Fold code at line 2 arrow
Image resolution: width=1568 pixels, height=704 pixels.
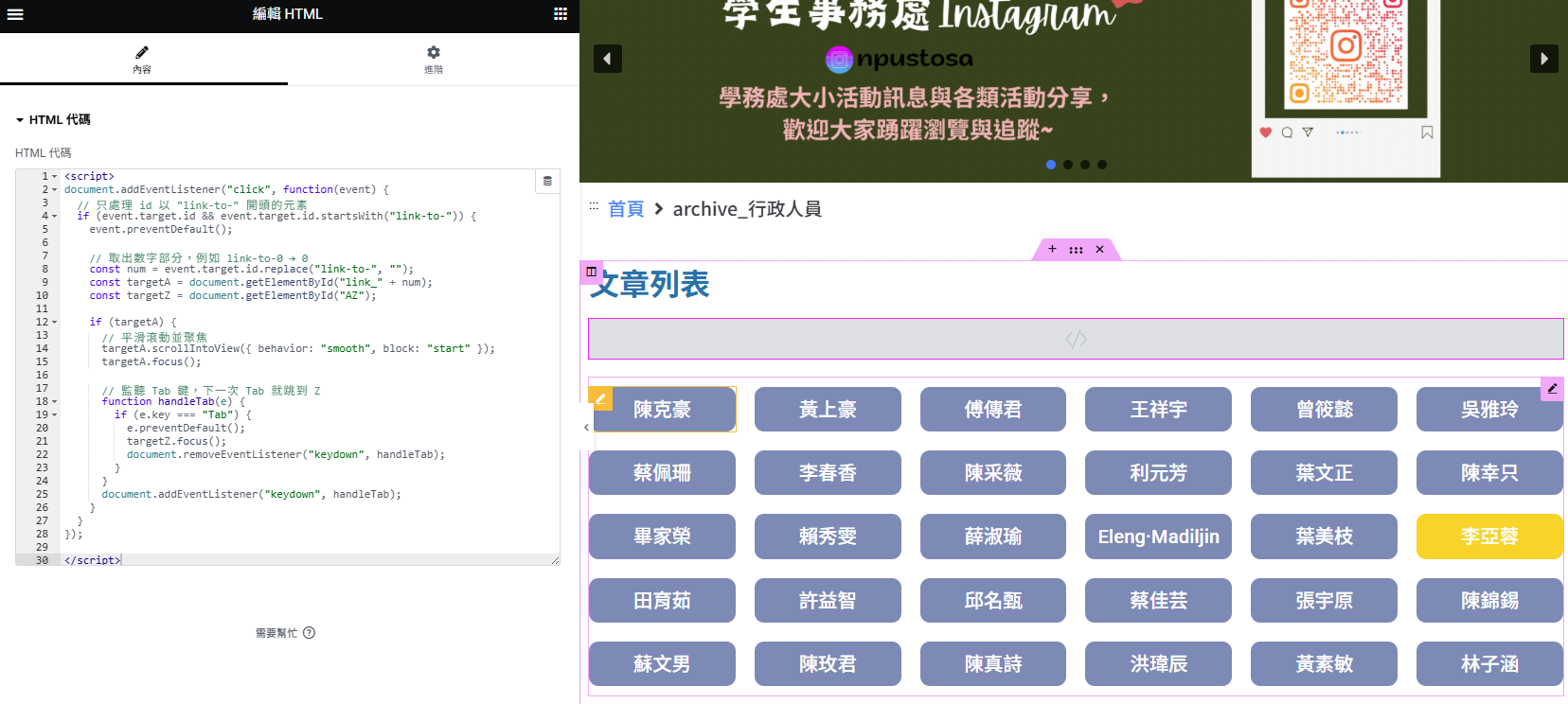(55, 190)
